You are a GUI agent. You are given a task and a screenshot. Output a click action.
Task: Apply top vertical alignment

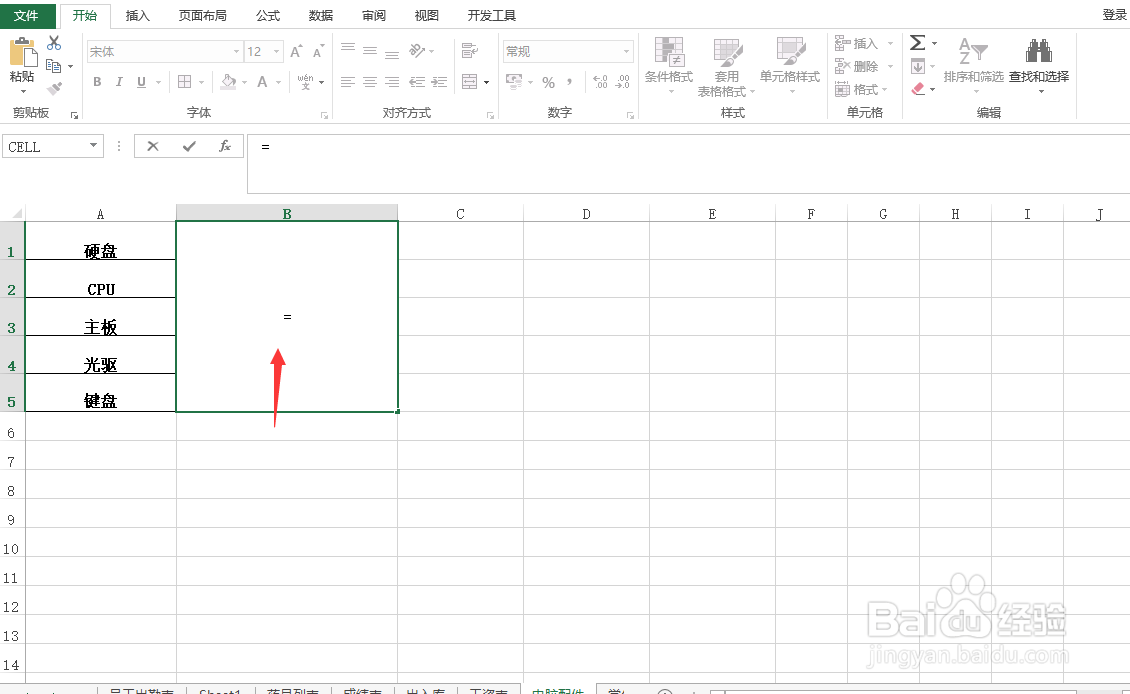(x=348, y=49)
